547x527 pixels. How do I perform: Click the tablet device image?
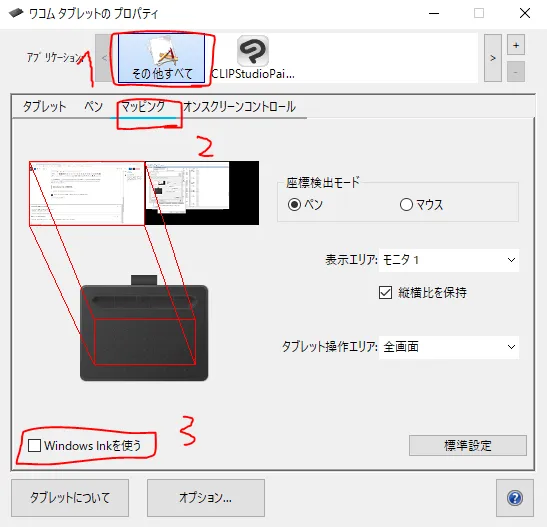(144, 328)
